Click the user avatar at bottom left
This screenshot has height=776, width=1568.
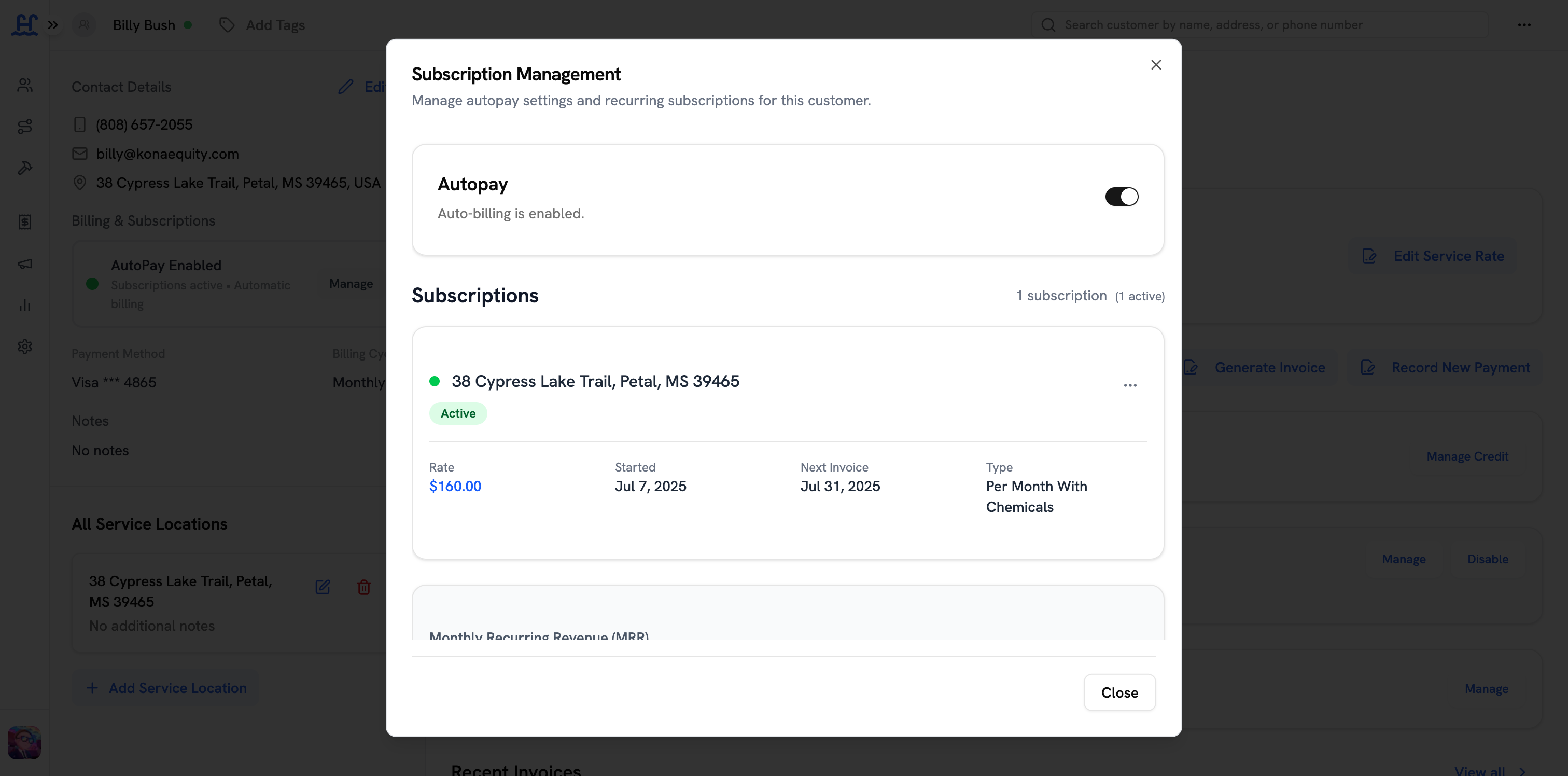pos(24,742)
